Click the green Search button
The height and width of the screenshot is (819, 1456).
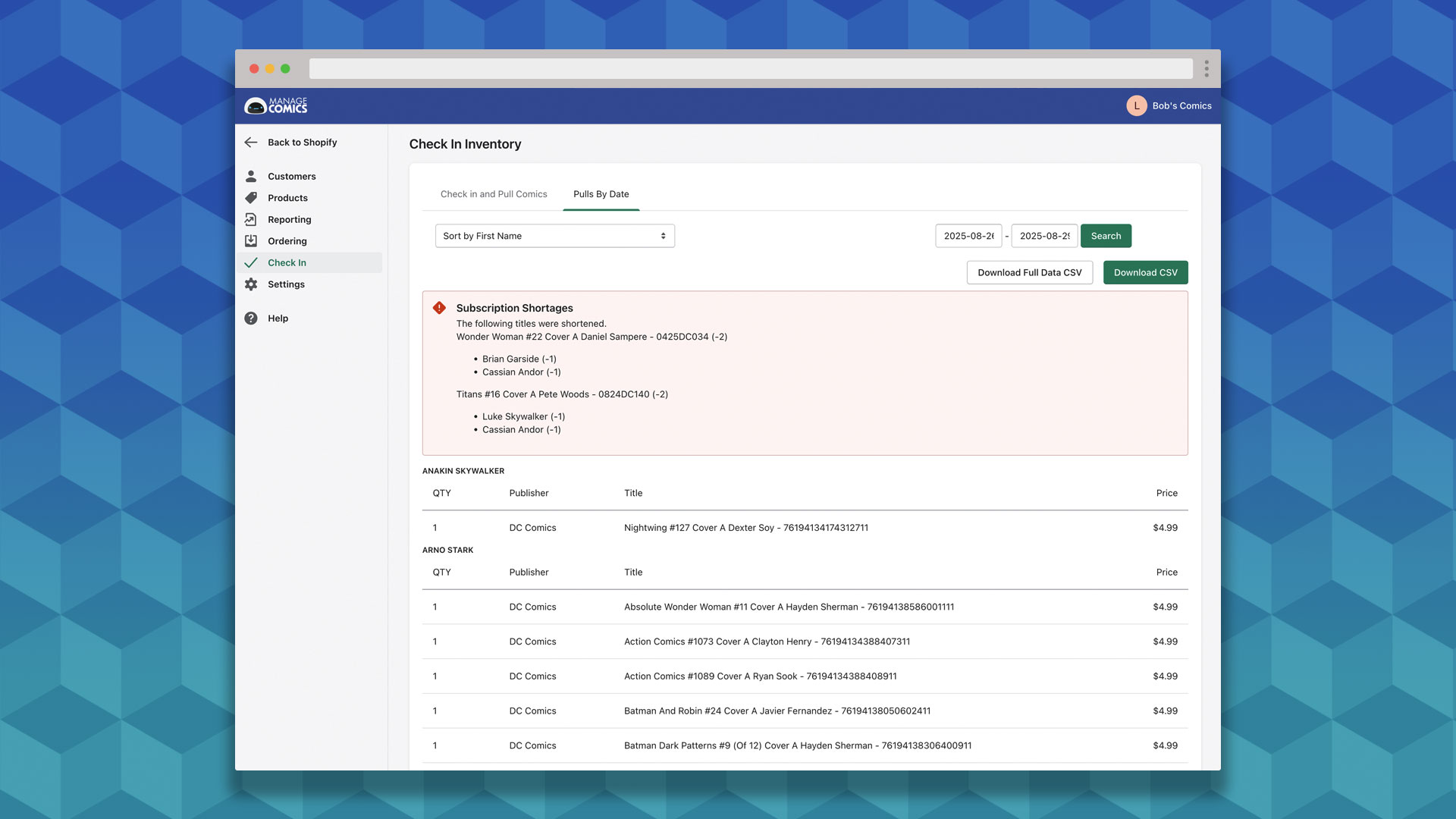[x=1106, y=236]
